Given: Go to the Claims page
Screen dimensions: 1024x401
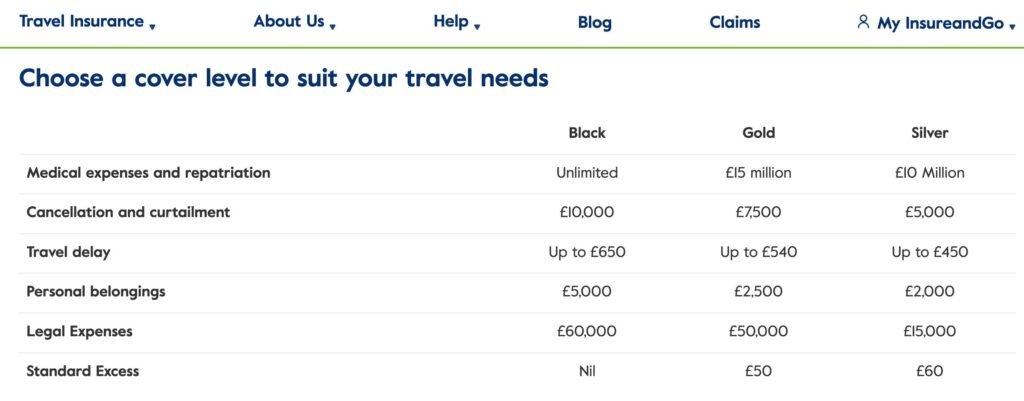Looking at the screenshot, I should coord(735,22).
